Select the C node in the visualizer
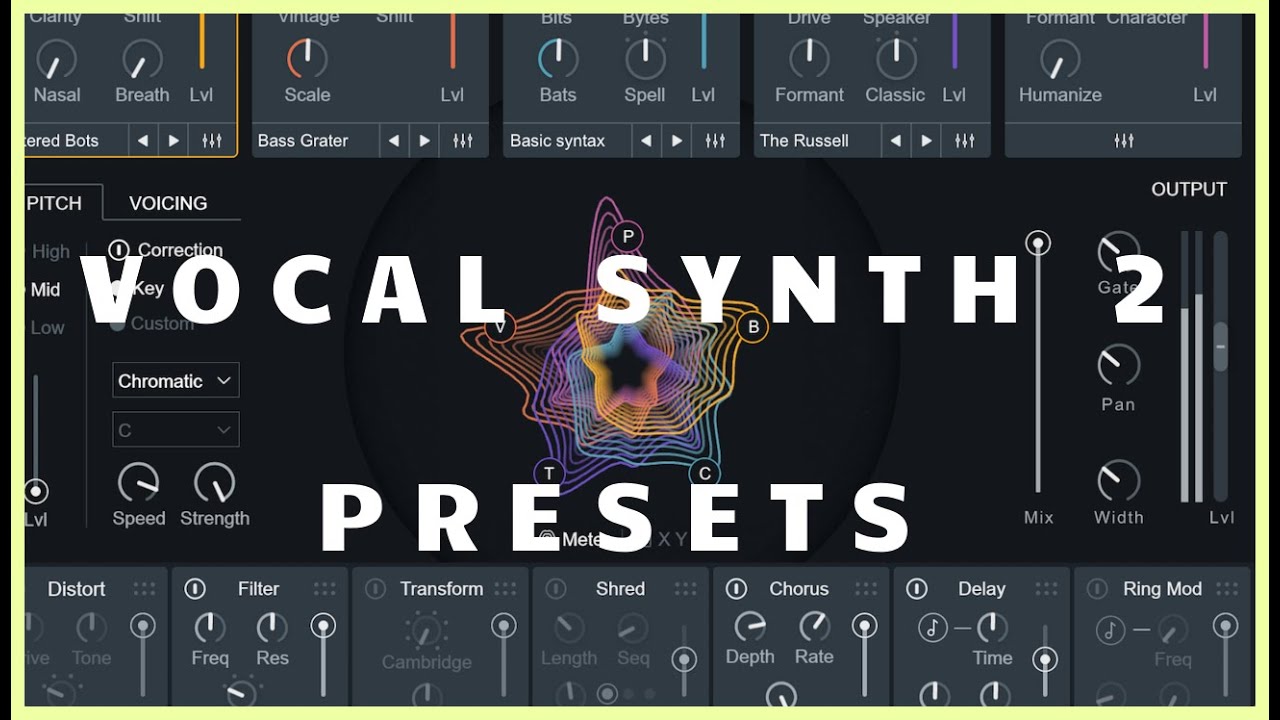 [x=704, y=473]
